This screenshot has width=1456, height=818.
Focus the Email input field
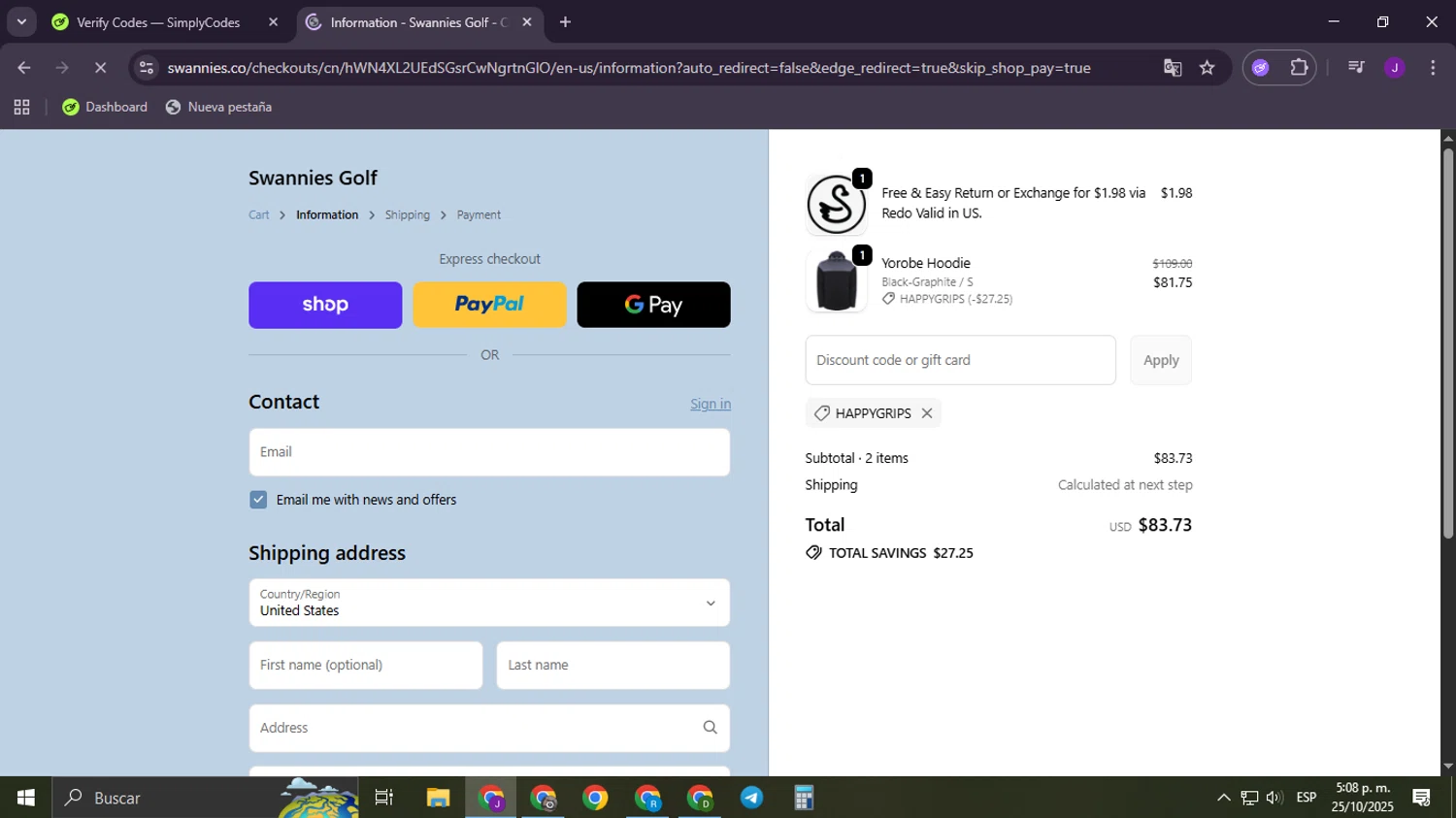click(x=489, y=452)
